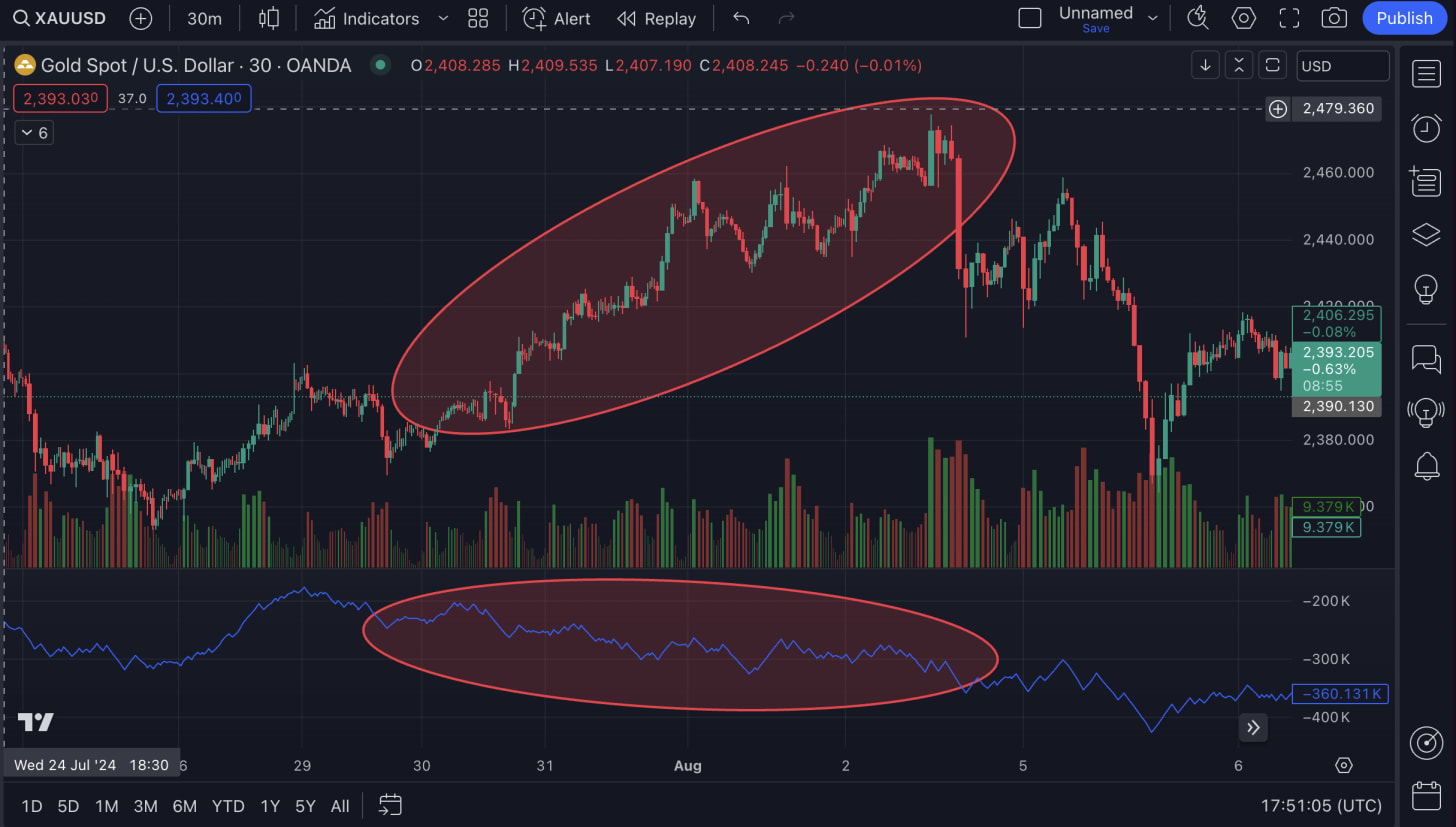This screenshot has height=827, width=1456.
Task: Click the green market status dot
Action: click(x=379, y=65)
